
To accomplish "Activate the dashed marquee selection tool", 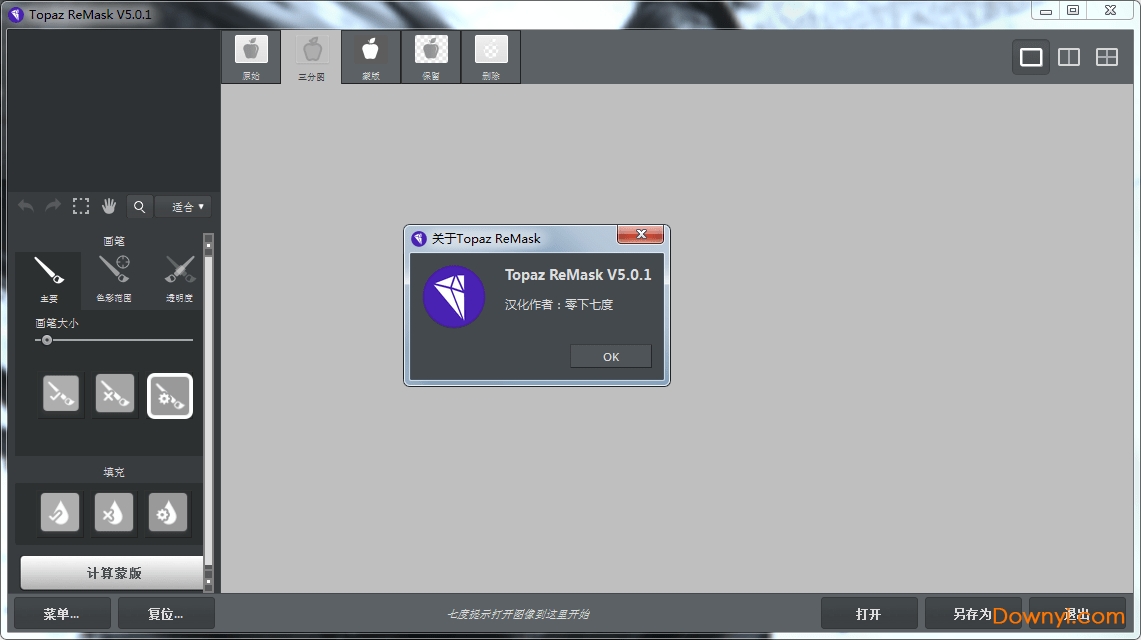I will (81, 207).
